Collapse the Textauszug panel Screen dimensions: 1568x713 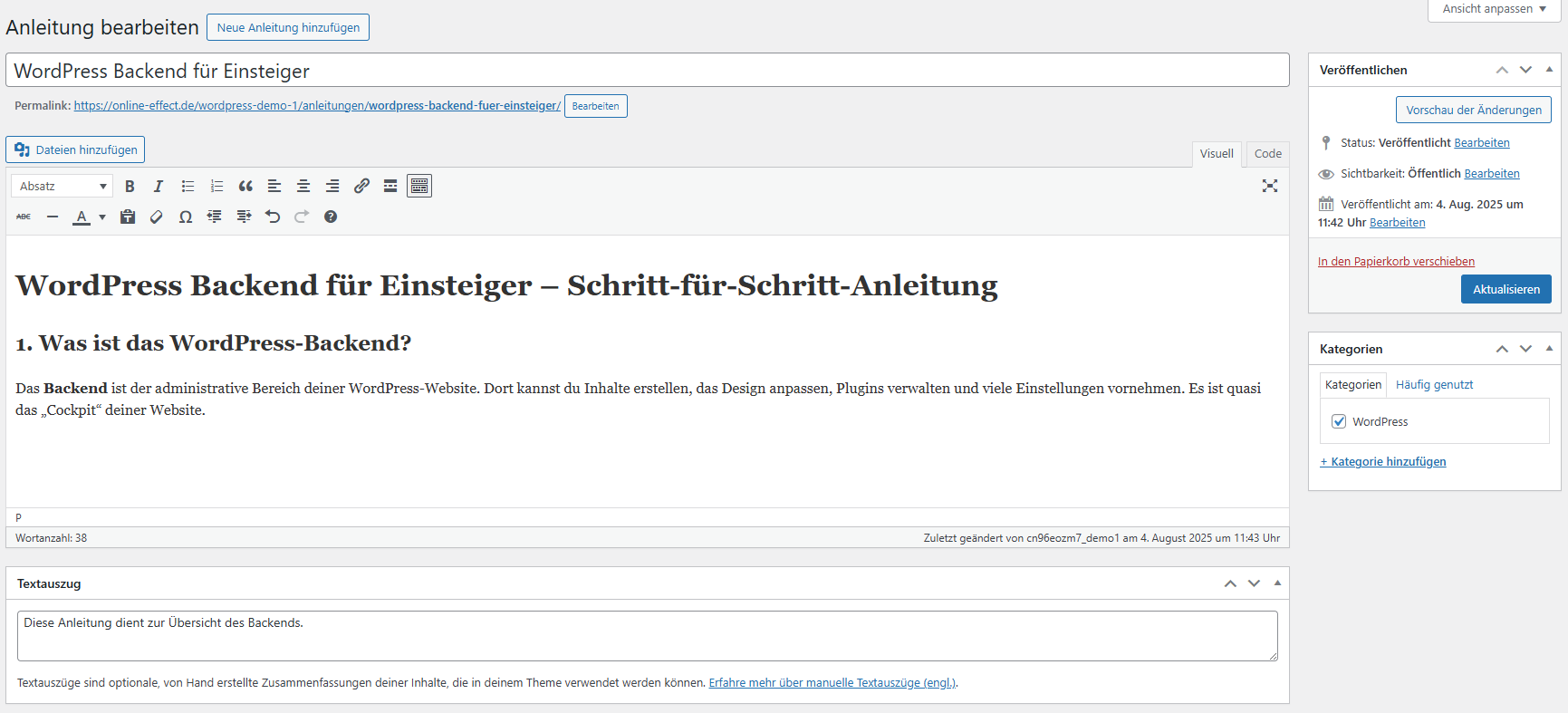pos(1277,583)
